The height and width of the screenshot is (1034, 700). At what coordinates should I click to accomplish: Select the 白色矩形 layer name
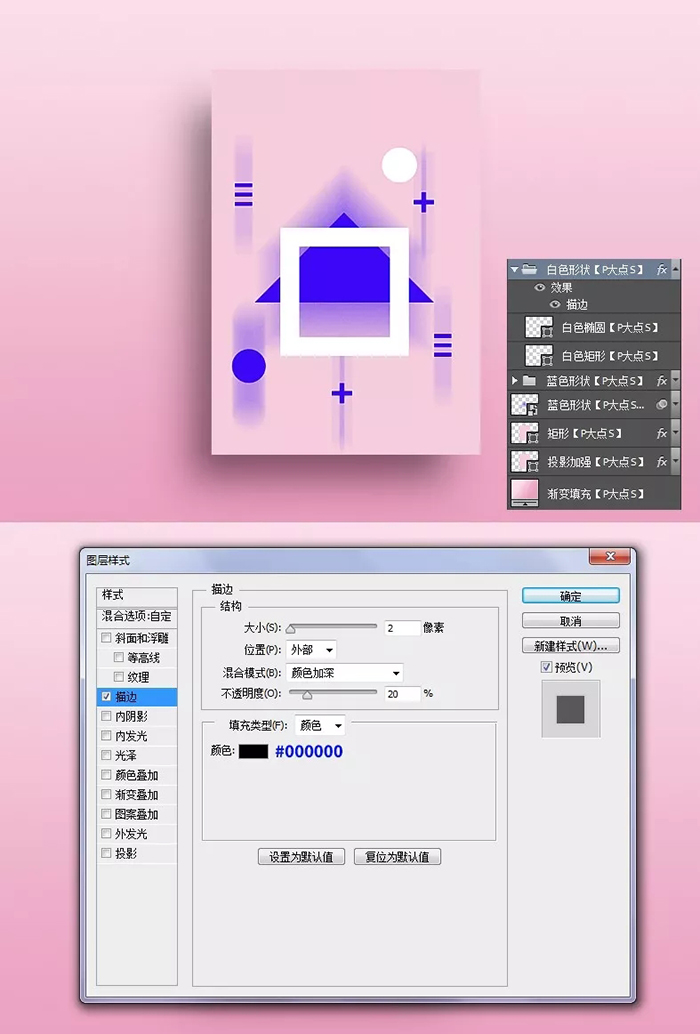pos(610,356)
